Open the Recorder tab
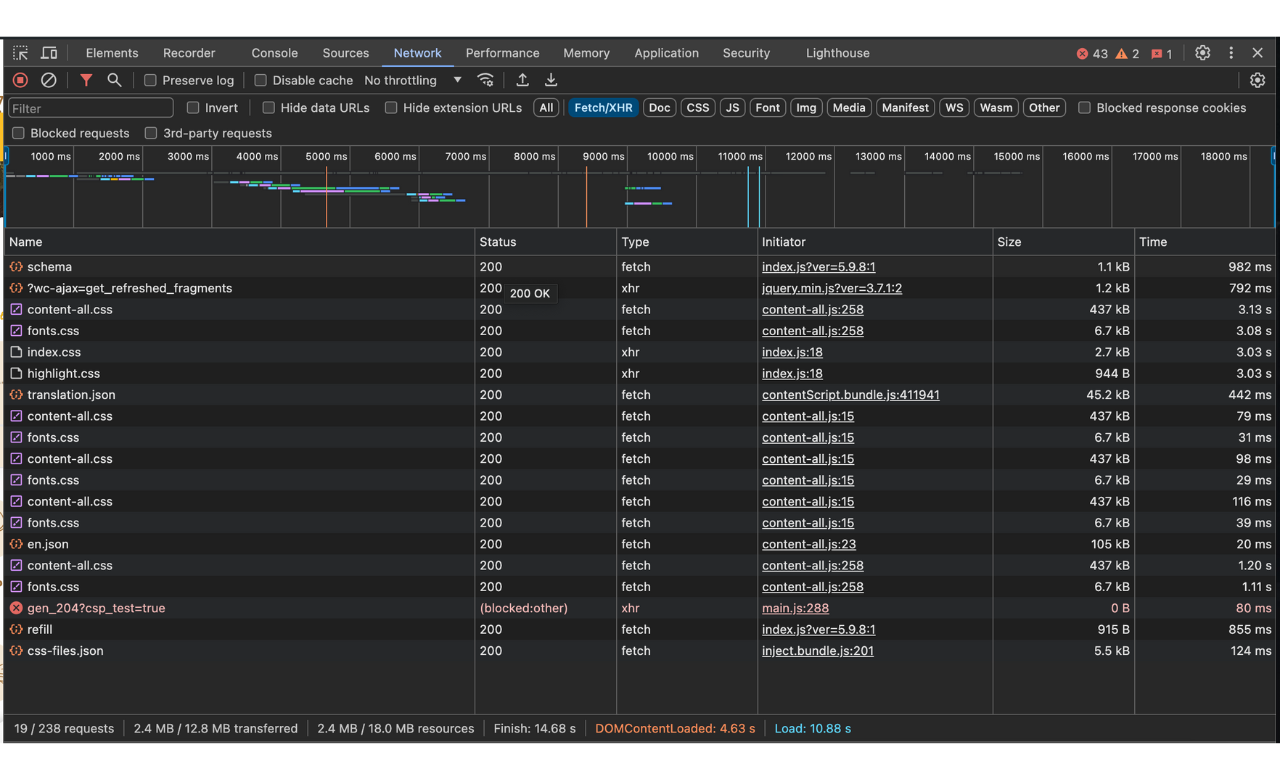The width and height of the screenshot is (1280, 780). (189, 53)
